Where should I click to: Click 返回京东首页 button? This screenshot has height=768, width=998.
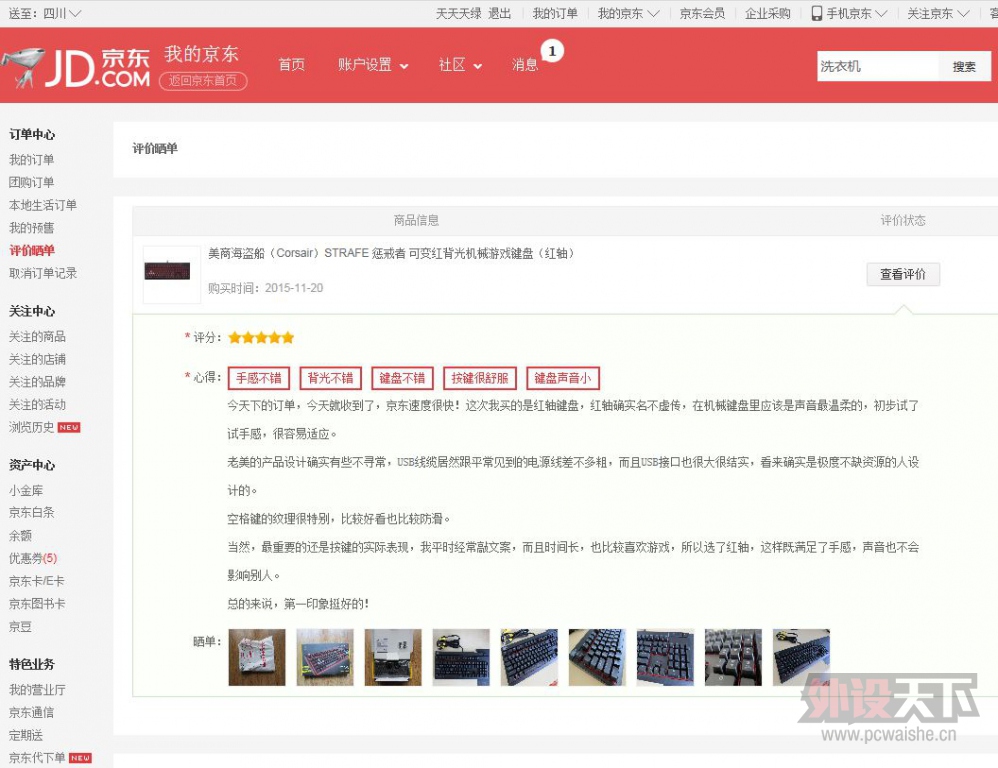(x=203, y=81)
